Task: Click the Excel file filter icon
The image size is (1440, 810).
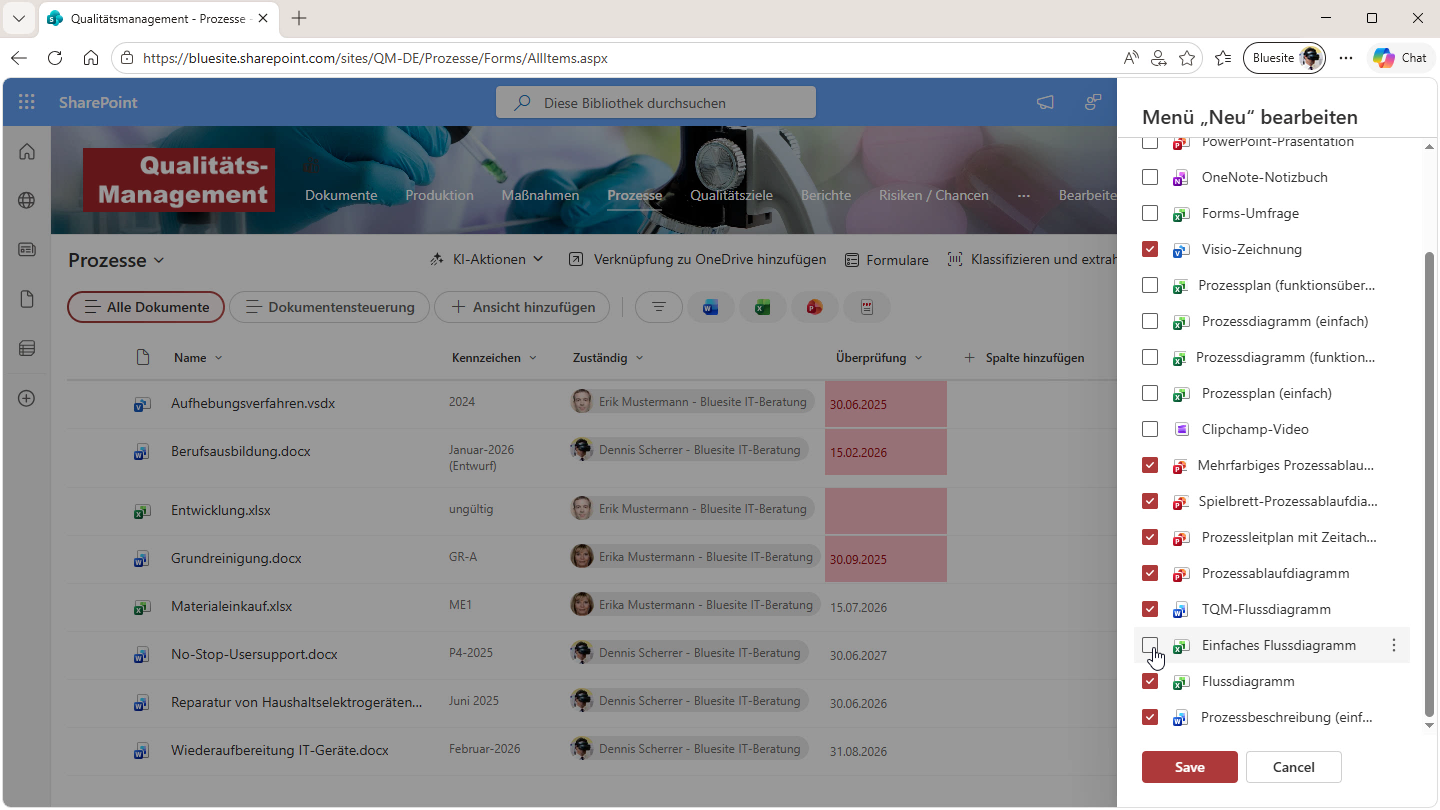Action: click(762, 308)
